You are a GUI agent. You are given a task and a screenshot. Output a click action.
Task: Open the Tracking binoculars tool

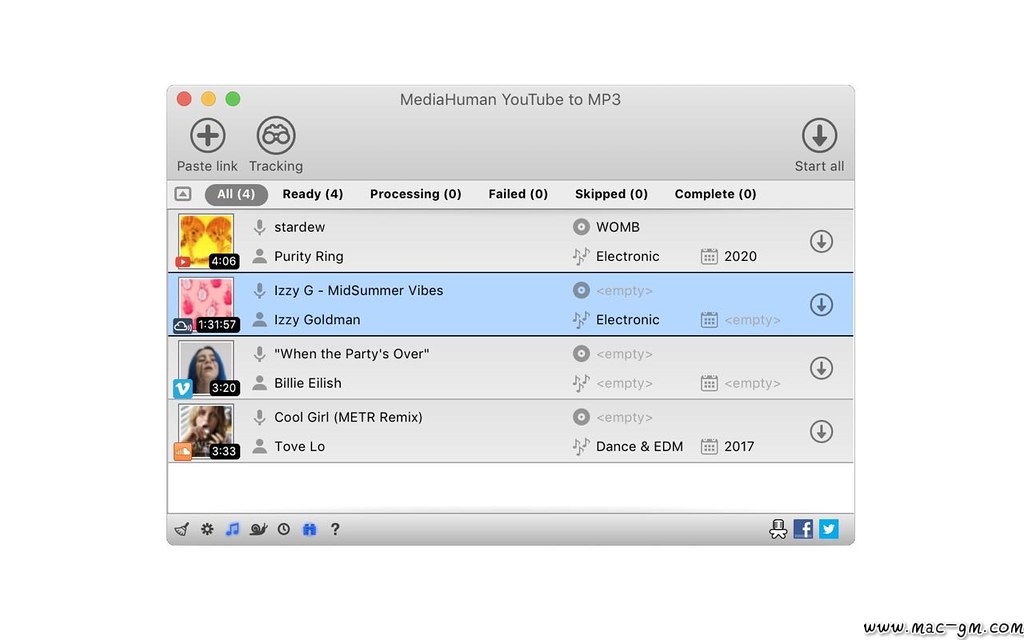pyautogui.click(x=276, y=145)
